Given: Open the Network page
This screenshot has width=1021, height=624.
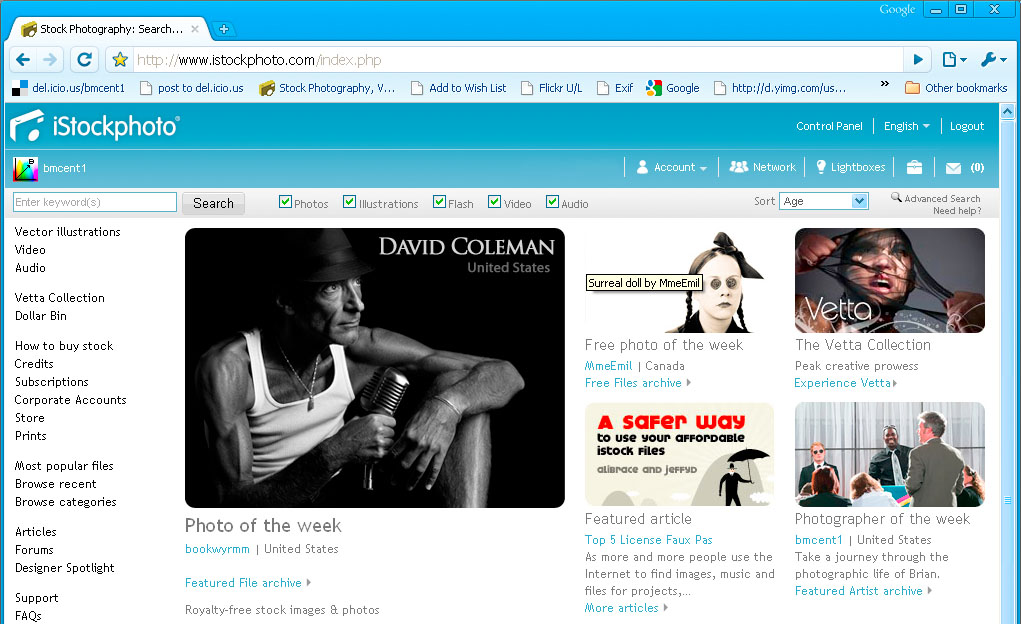Looking at the screenshot, I should [762, 167].
